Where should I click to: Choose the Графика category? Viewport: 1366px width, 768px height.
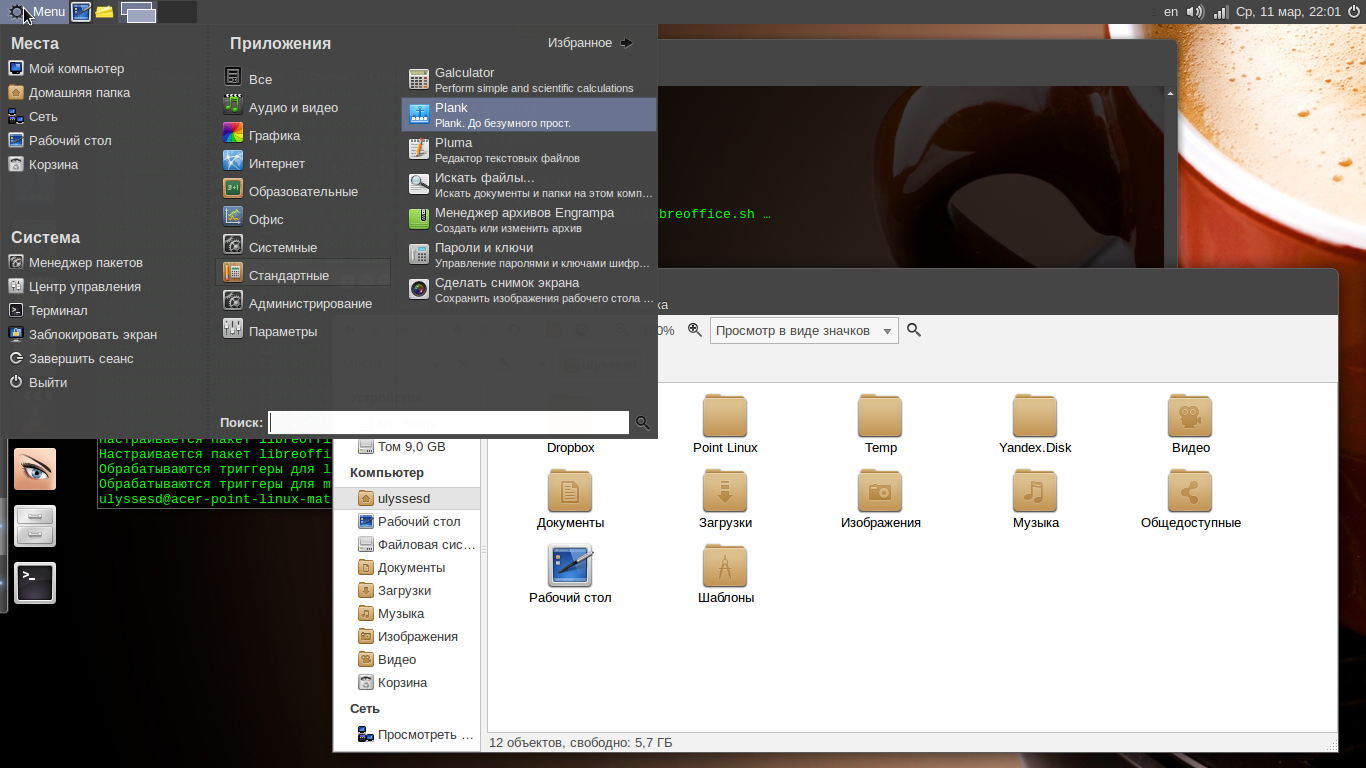(x=303, y=135)
